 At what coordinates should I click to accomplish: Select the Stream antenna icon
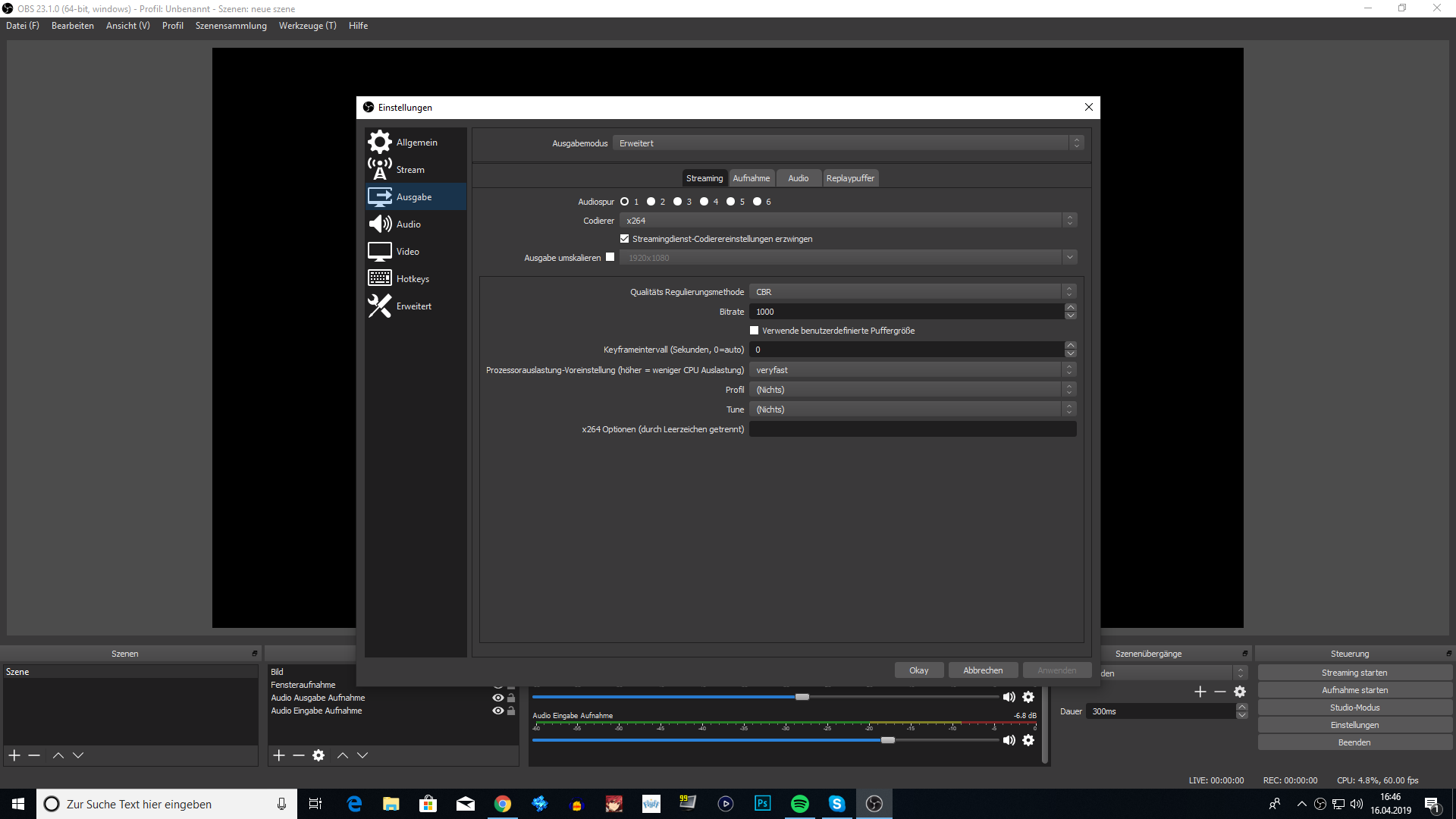(379, 169)
